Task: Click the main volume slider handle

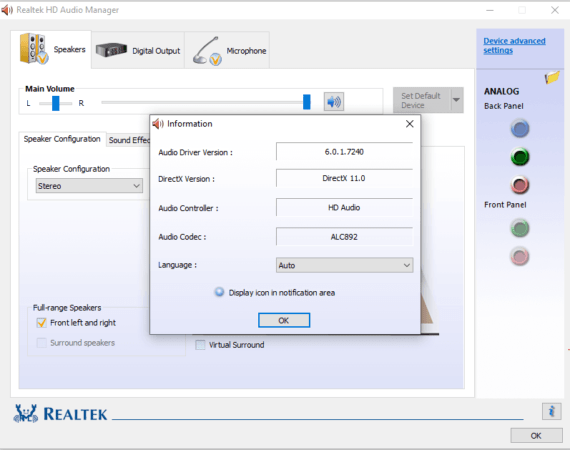Action: 307,102
